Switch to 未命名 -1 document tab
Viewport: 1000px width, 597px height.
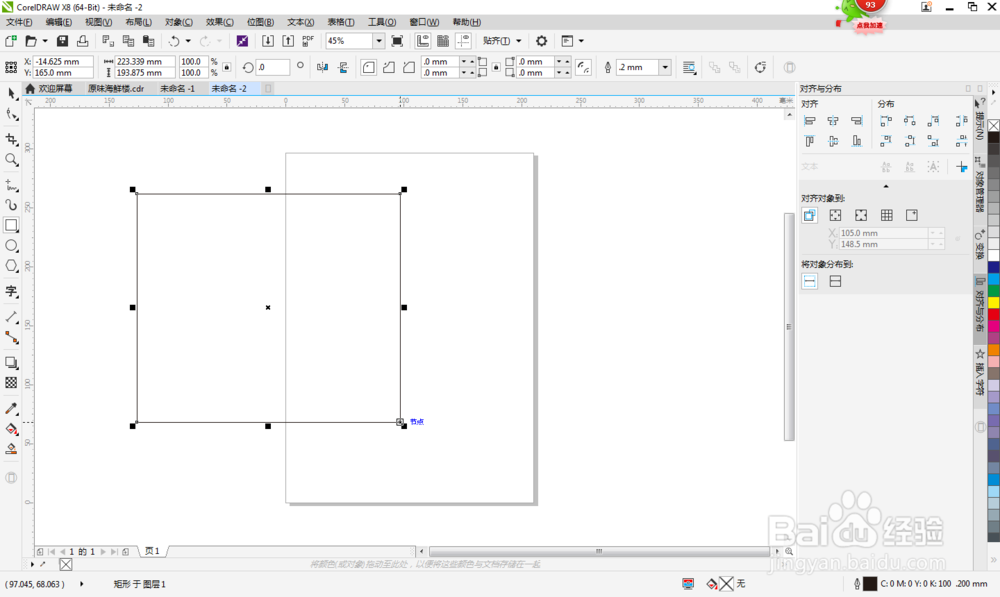click(x=177, y=89)
